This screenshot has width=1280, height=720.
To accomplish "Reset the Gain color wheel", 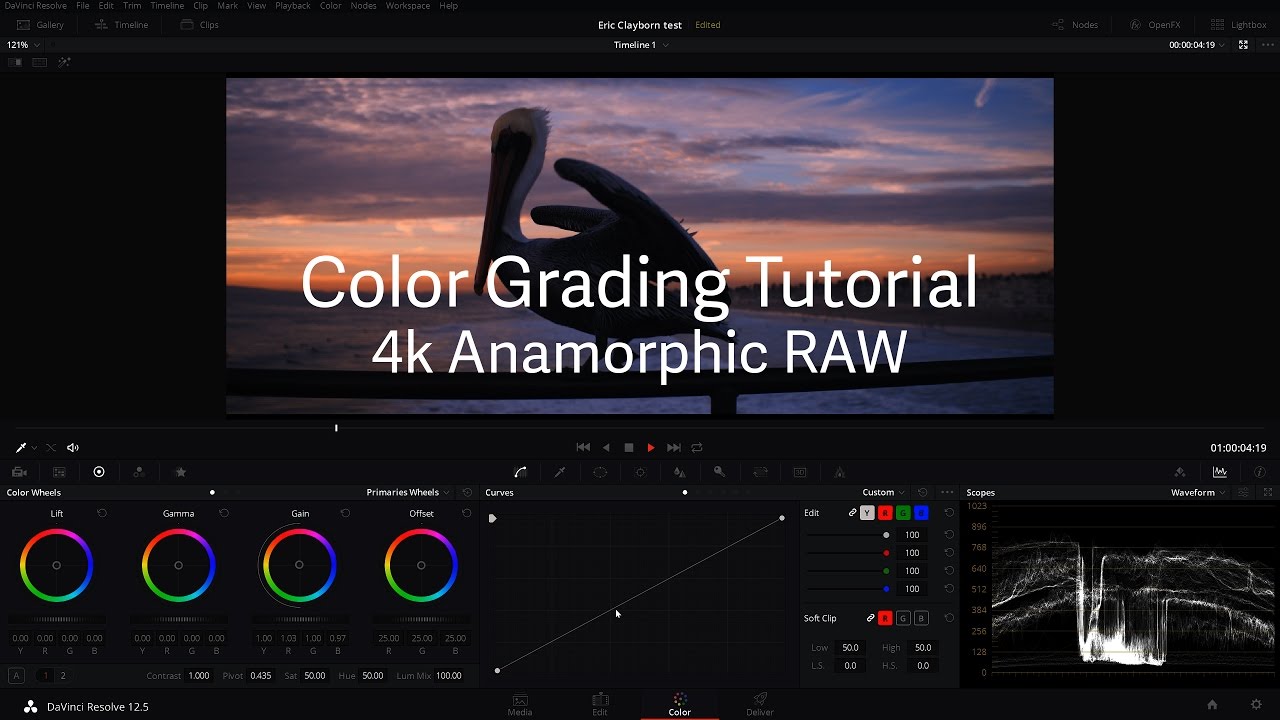I will [x=345, y=513].
